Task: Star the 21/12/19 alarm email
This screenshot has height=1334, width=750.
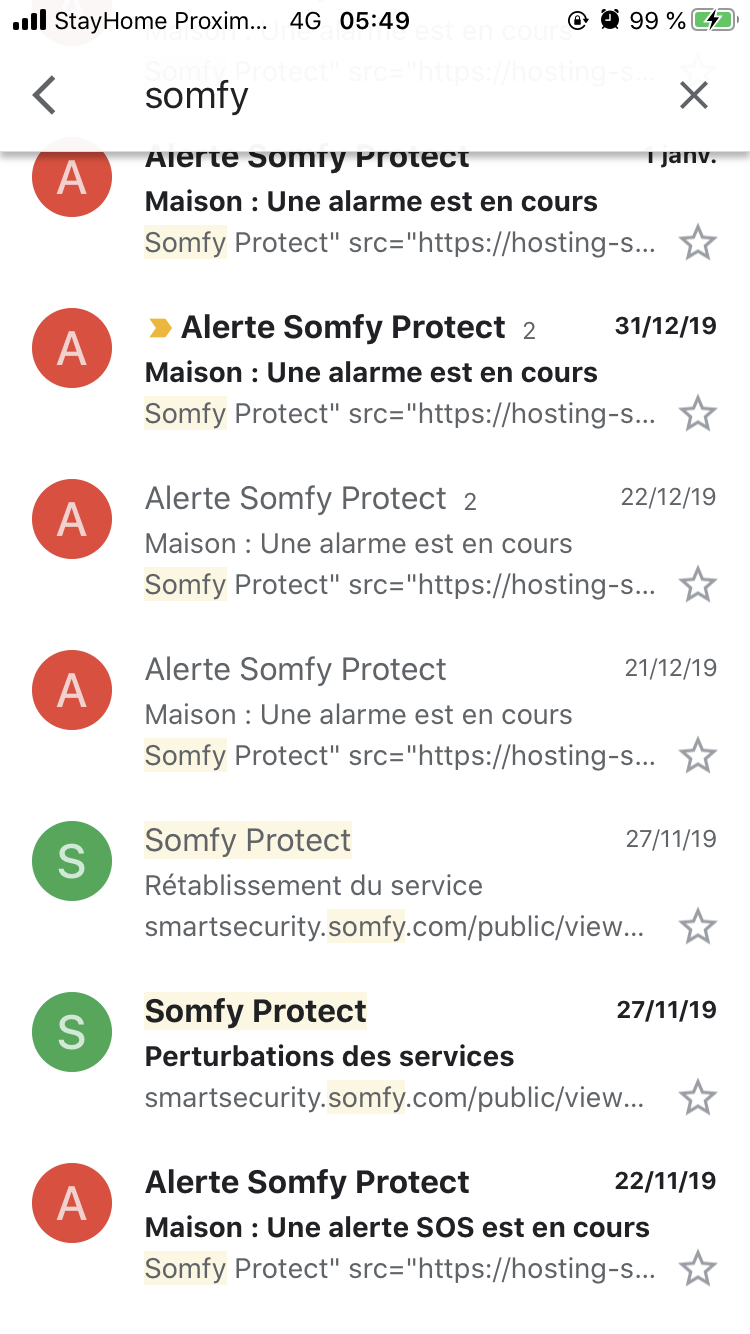Action: coord(697,756)
